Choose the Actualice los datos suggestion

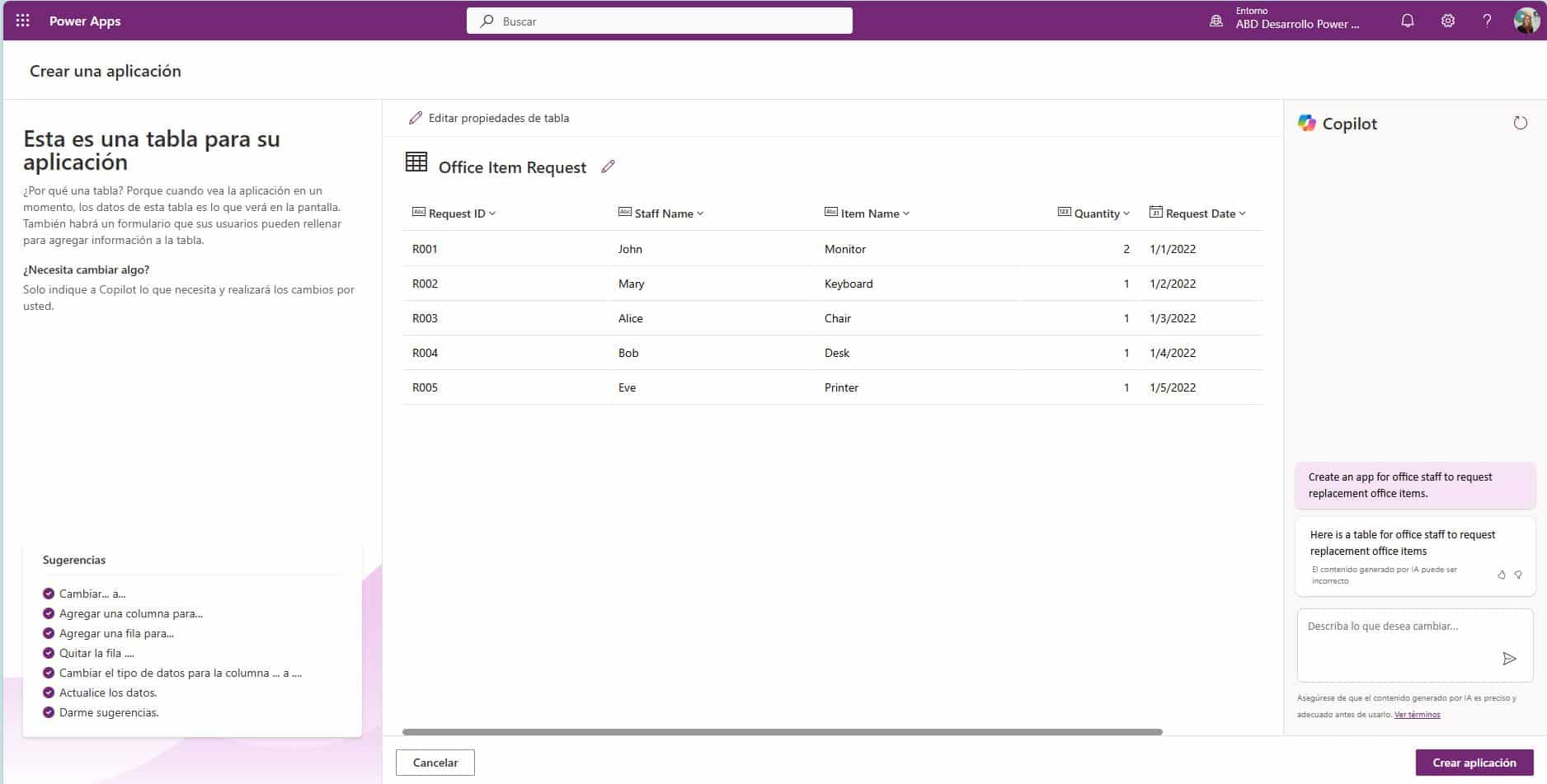tap(108, 692)
